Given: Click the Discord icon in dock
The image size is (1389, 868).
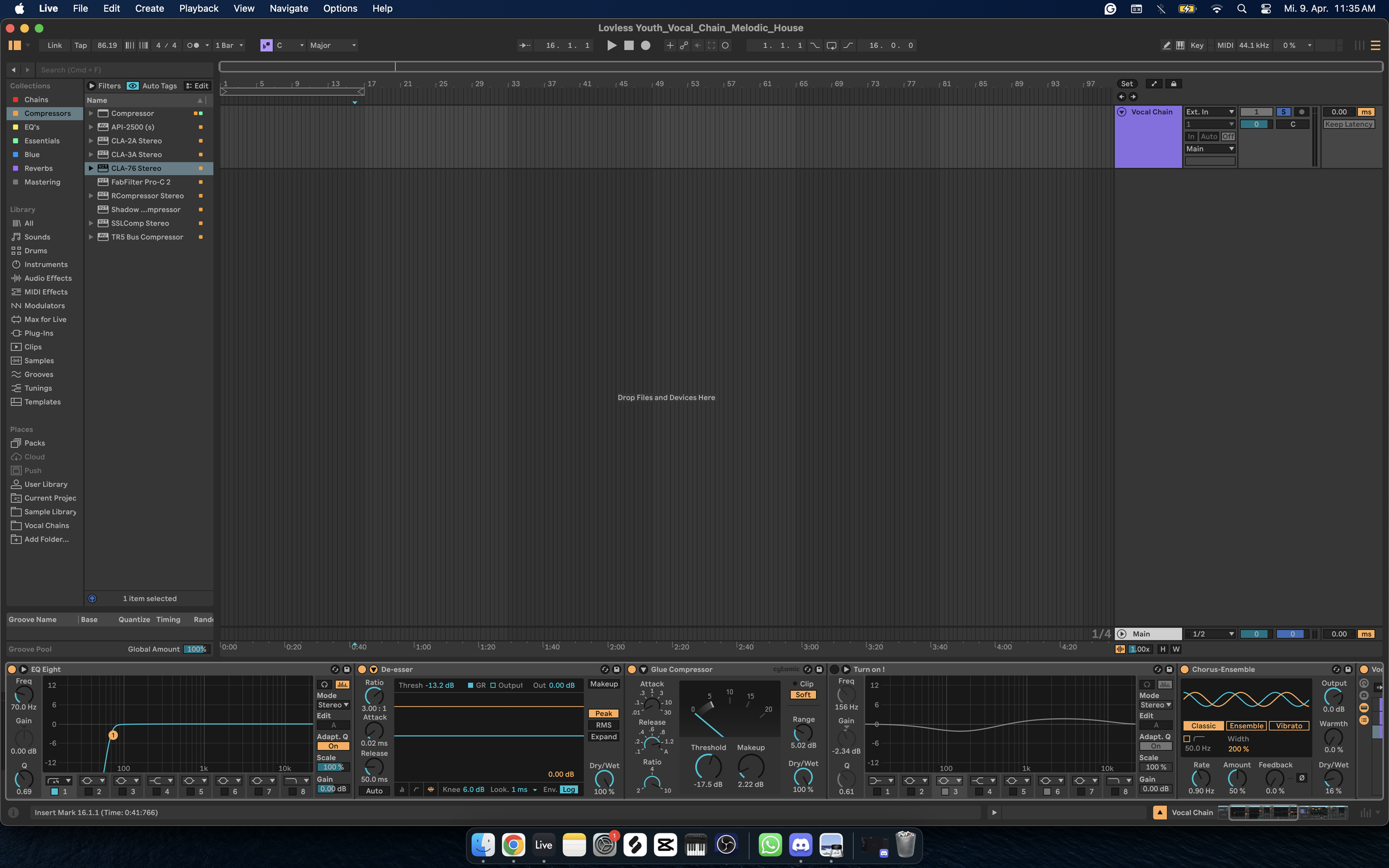Looking at the screenshot, I should [801, 845].
